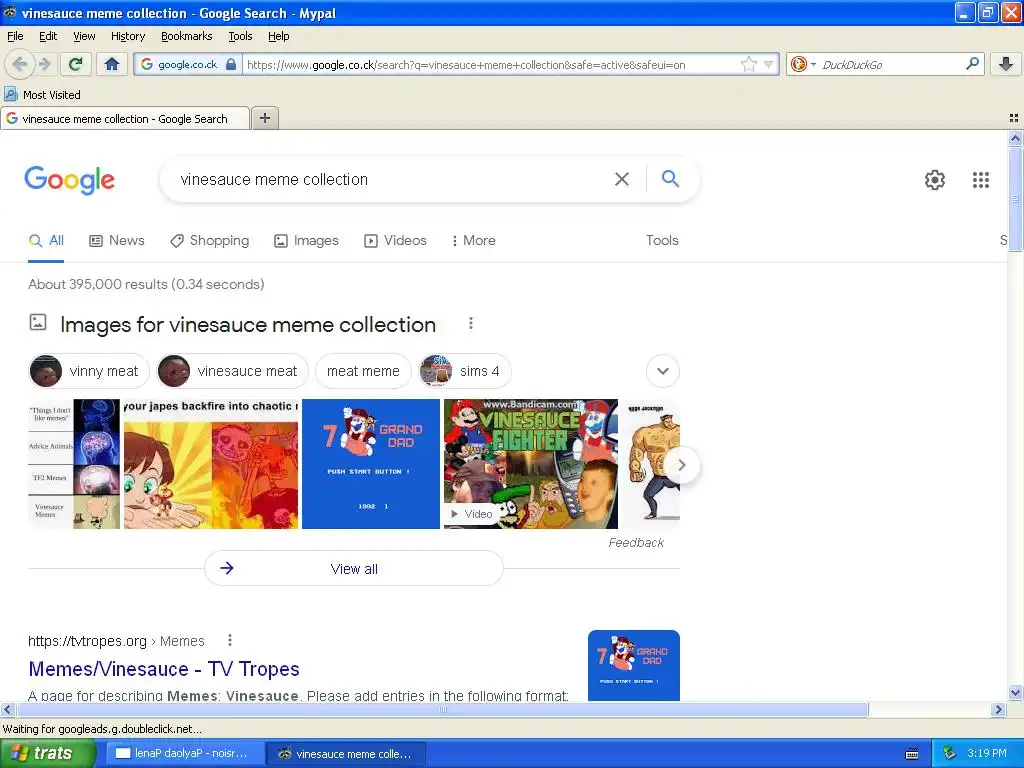The width and height of the screenshot is (1024, 768).
Task: Click the magnifier in DuckDuckGo search box
Action: [x=972, y=64]
